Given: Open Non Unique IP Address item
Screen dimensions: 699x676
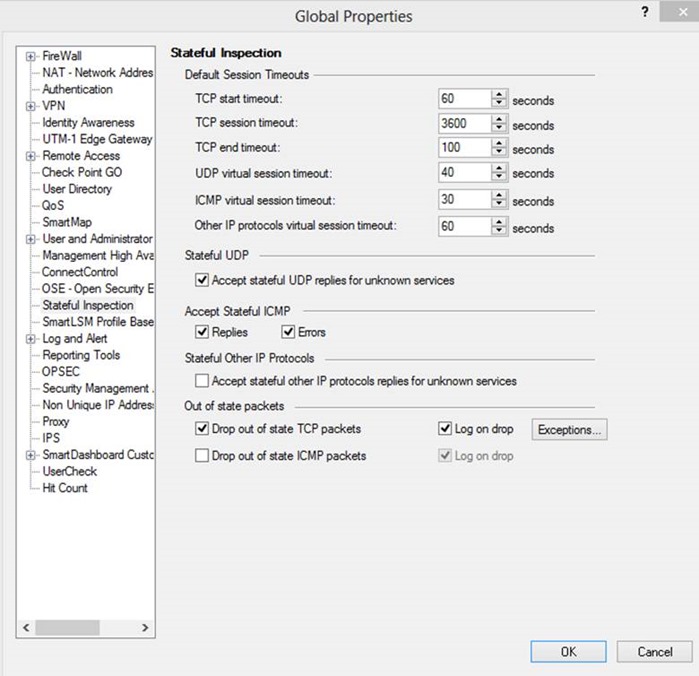Looking at the screenshot, I should point(98,405).
